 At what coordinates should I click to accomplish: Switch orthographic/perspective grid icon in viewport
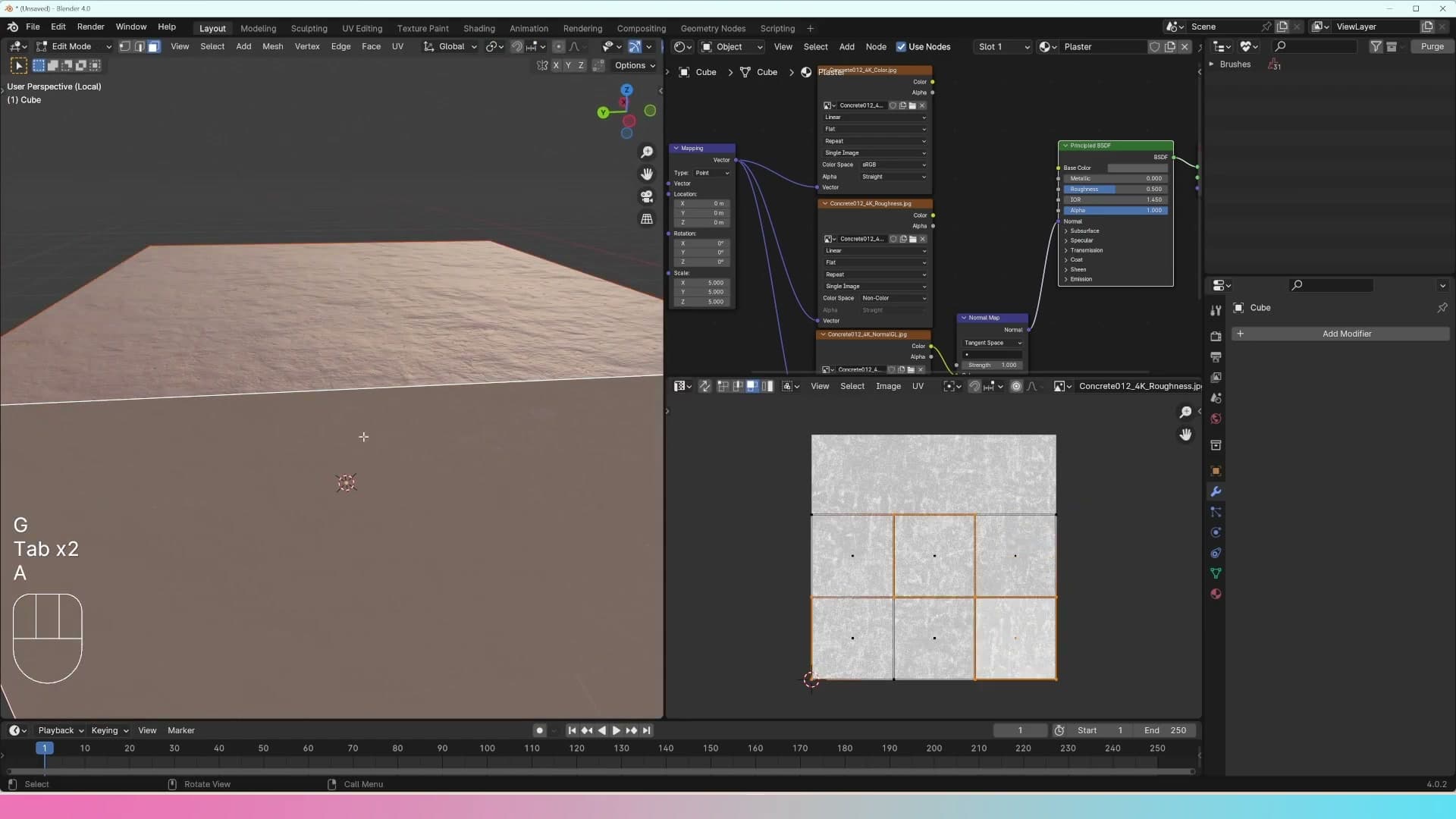point(647,218)
